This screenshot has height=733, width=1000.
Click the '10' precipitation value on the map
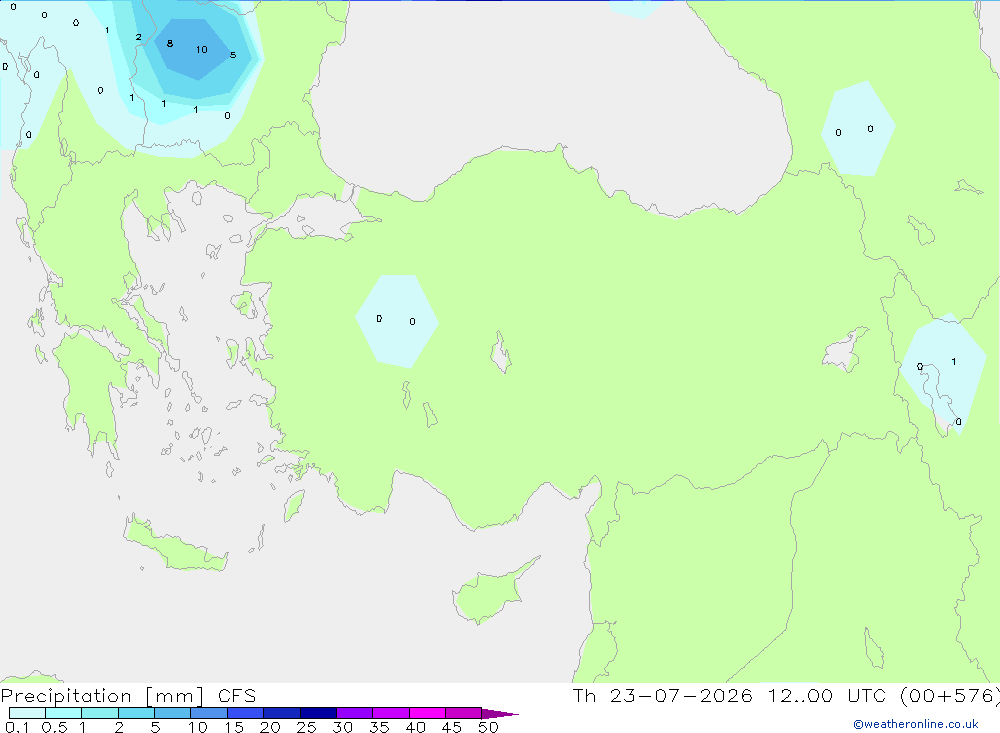(x=202, y=49)
